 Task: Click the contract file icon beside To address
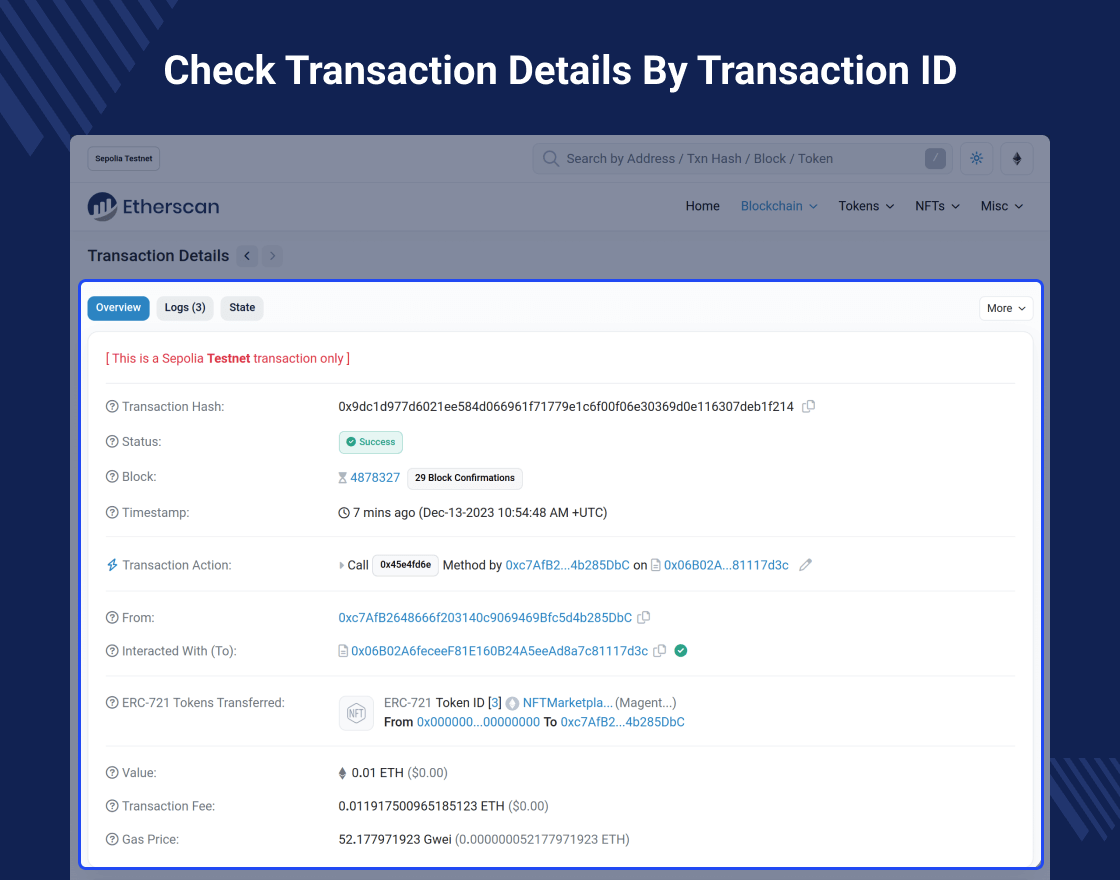[x=343, y=651]
